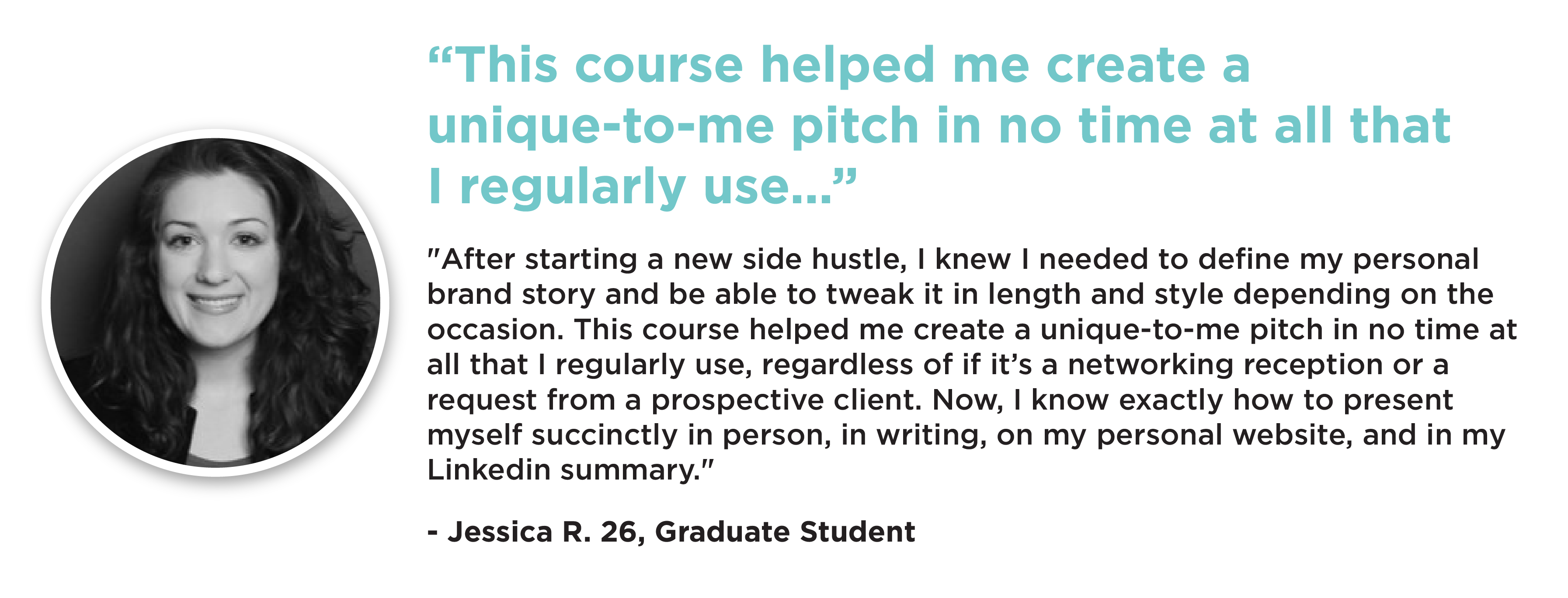Click the circular portrait photo of Jessica
The height and width of the screenshot is (598, 1568).
coord(216,302)
